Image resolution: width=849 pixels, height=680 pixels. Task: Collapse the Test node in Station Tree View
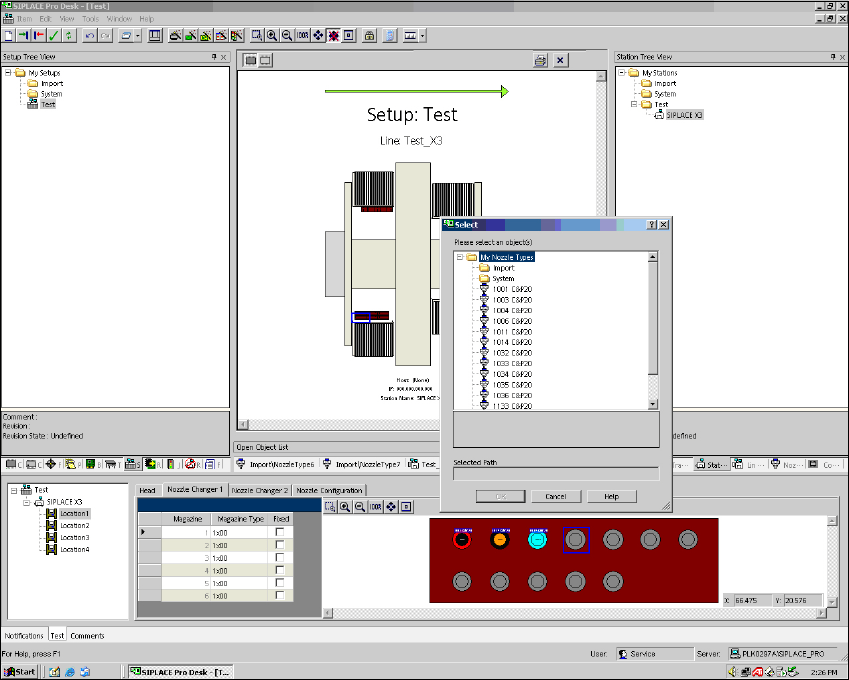tap(633, 104)
